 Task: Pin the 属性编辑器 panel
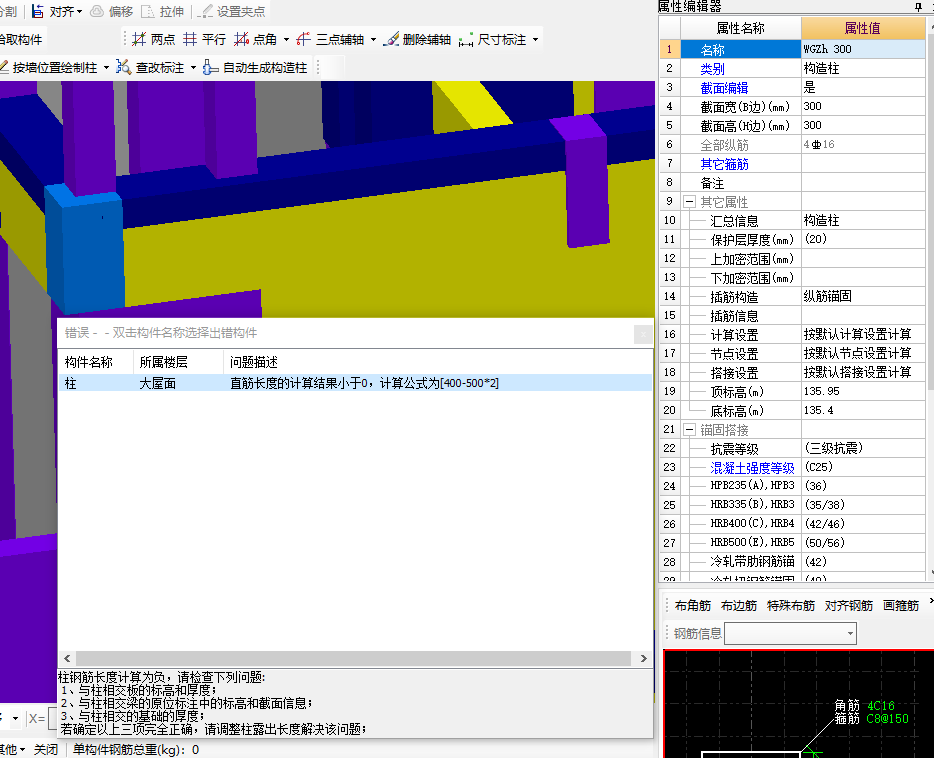(x=918, y=7)
